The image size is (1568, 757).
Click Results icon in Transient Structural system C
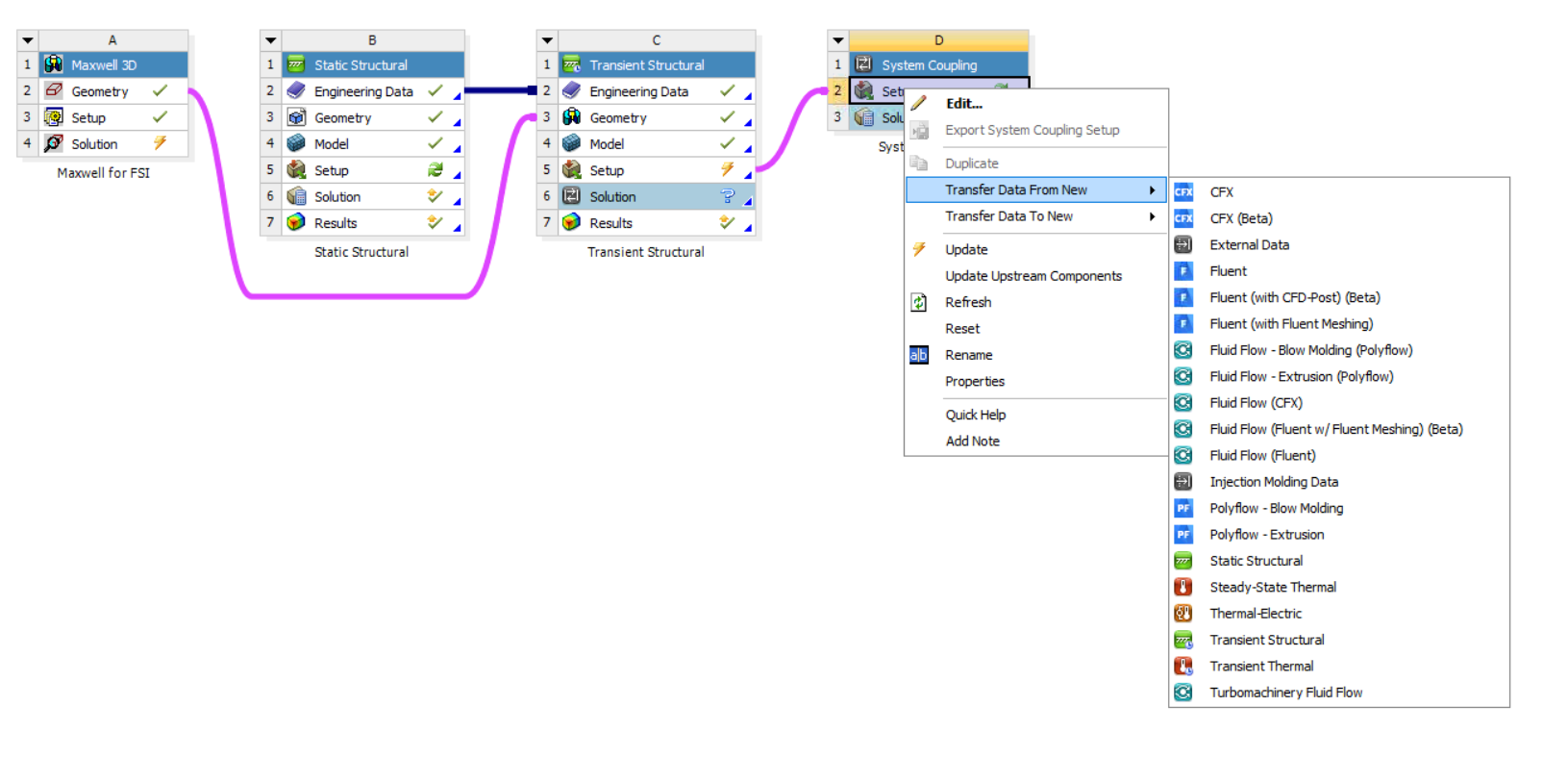point(571,222)
